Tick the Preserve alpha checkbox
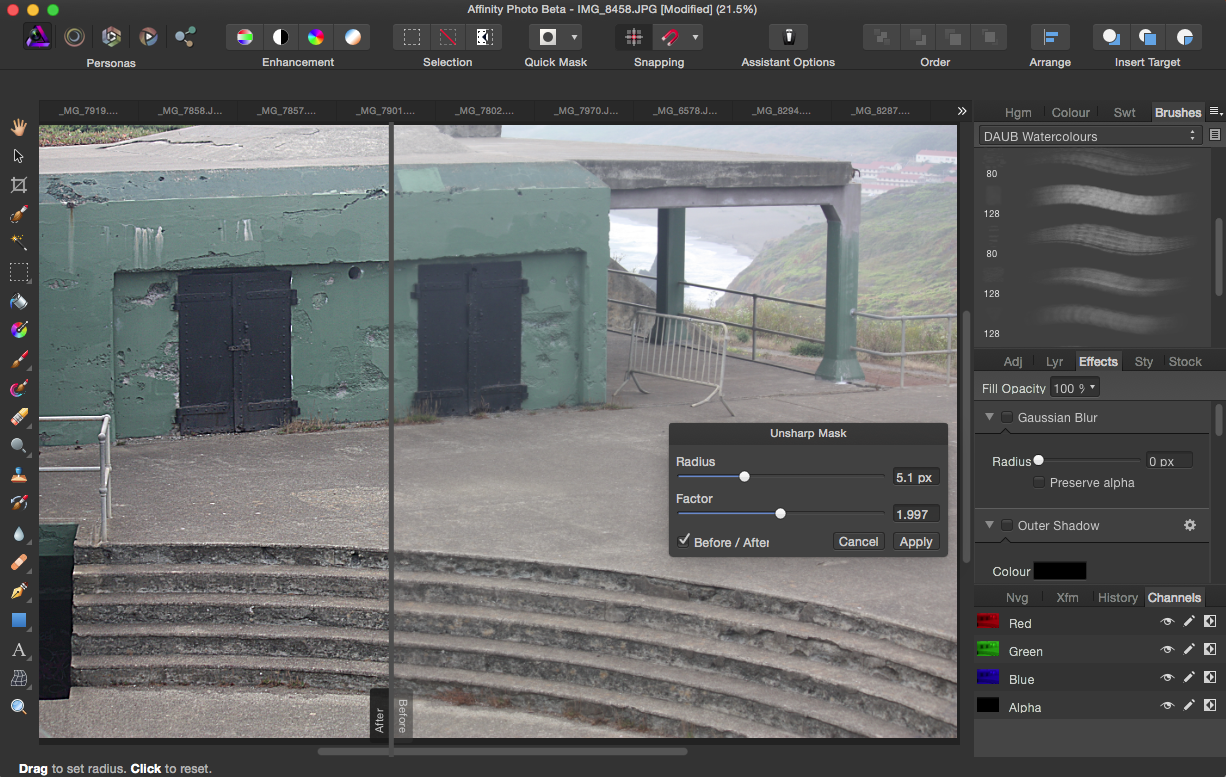This screenshot has width=1226, height=777. [1040, 482]
